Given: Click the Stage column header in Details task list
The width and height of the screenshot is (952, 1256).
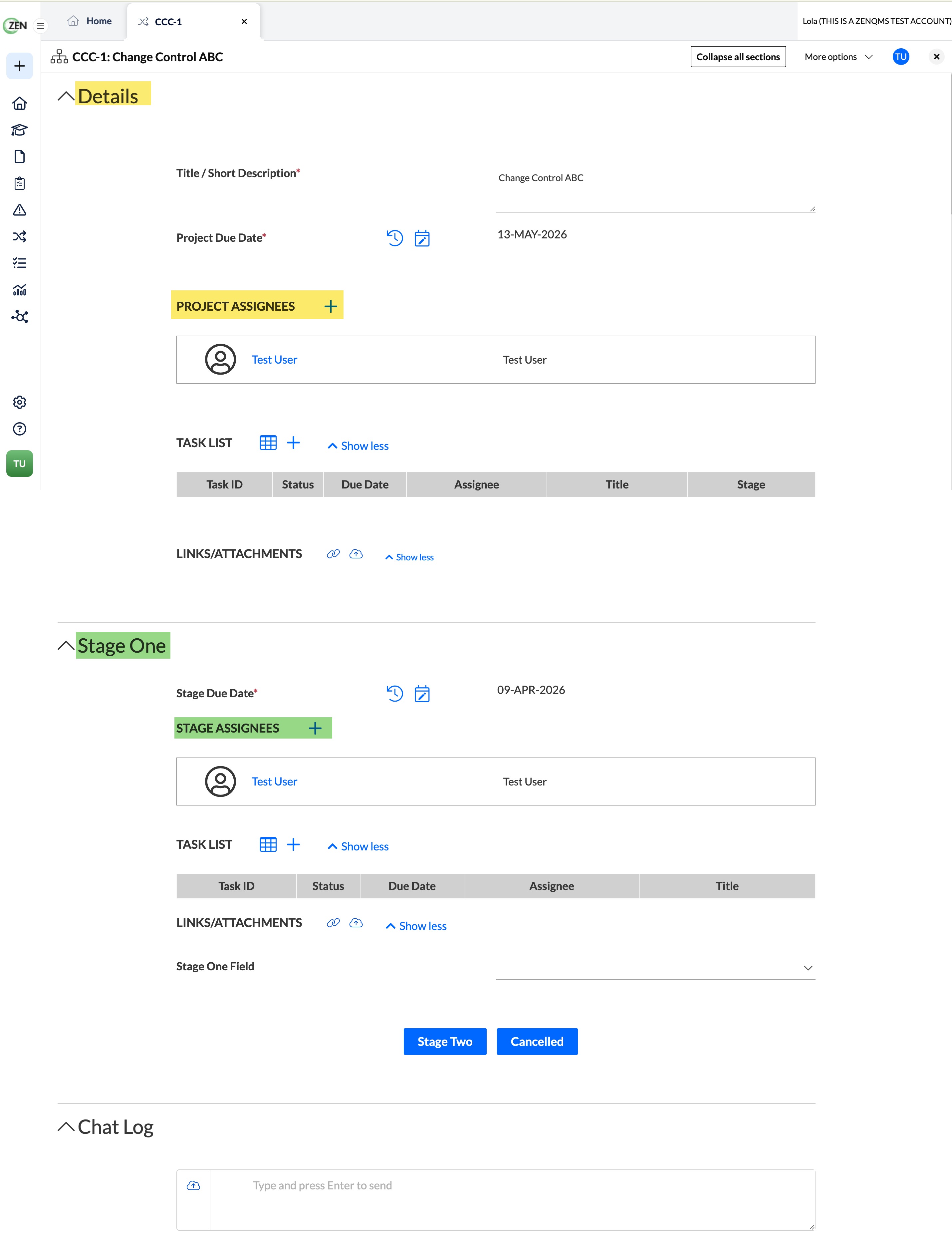Looking at the screenshot, I should point(751,484).
